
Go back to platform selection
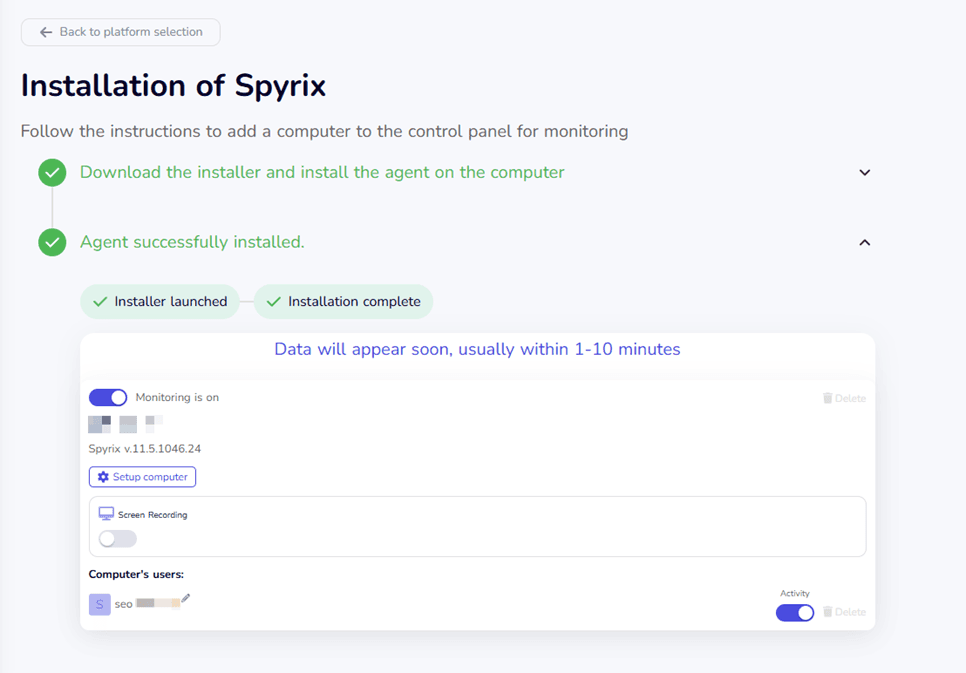pyautogui.click(x=121, y=32)
